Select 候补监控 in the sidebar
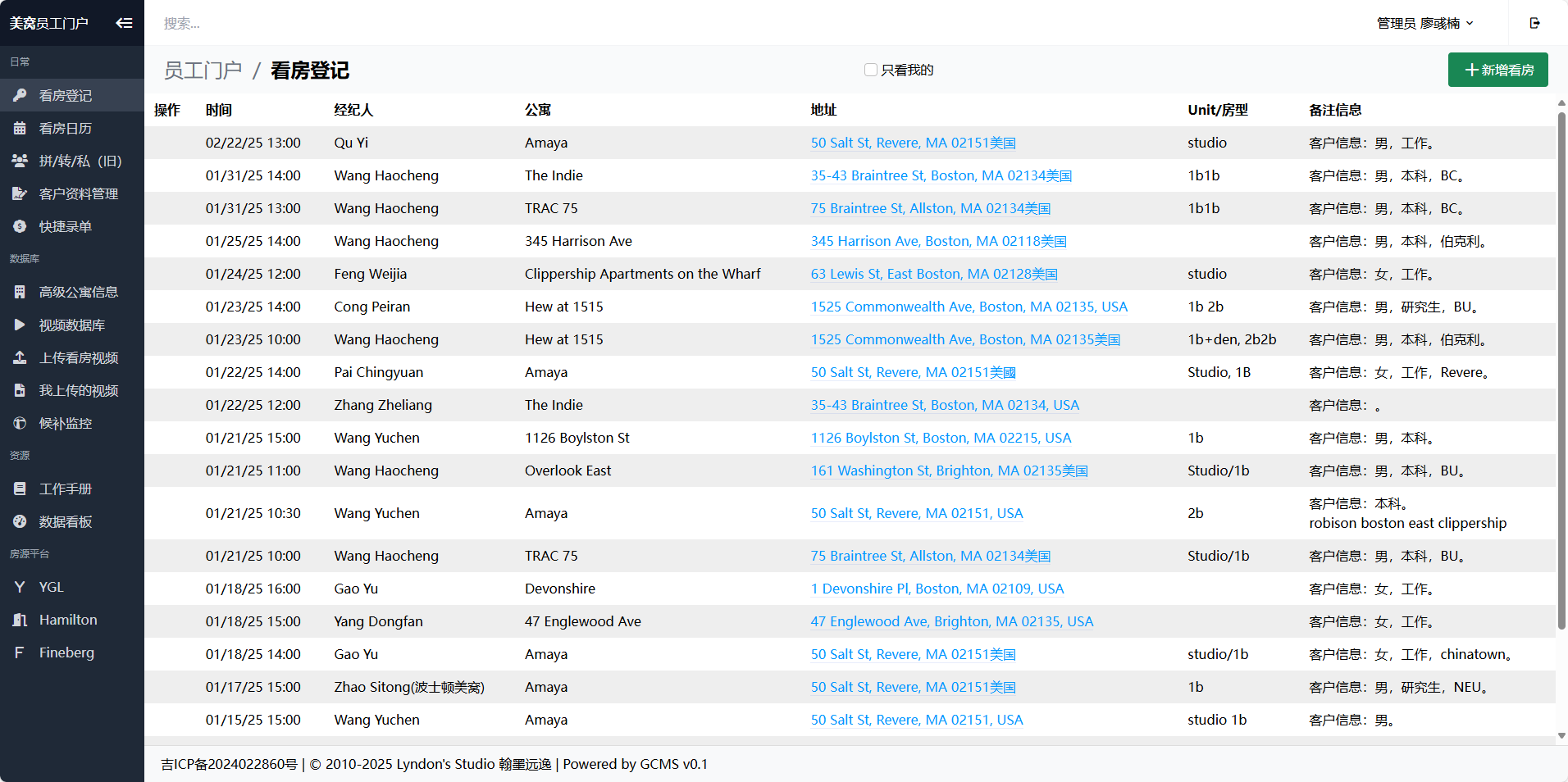Image resolution: width=1568 pixels, height=782 pixels. pos(66,424)
